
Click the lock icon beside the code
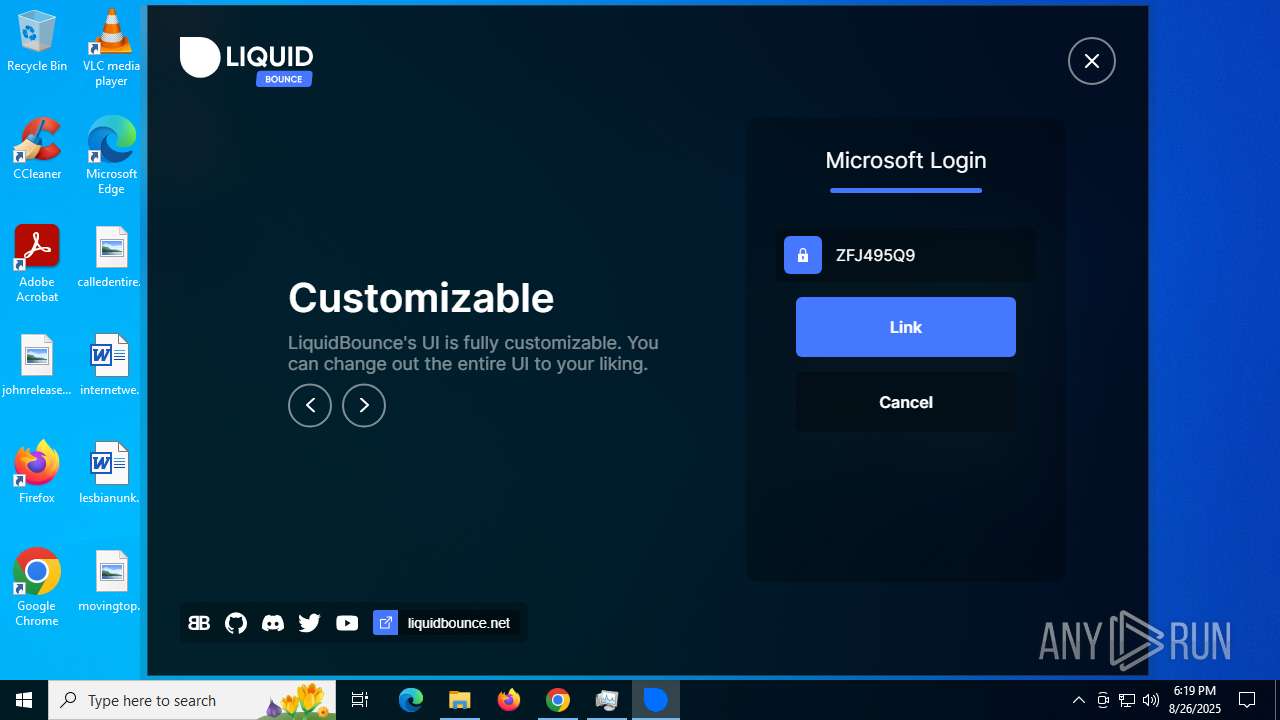tap(803, 255)
